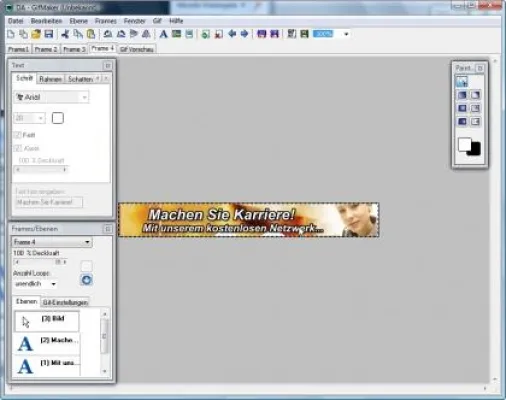Image resolution: width=506 pixels, height=400 pixels.
Task: Click the green film preview icon before the zoom box
Action: point(304,34)
